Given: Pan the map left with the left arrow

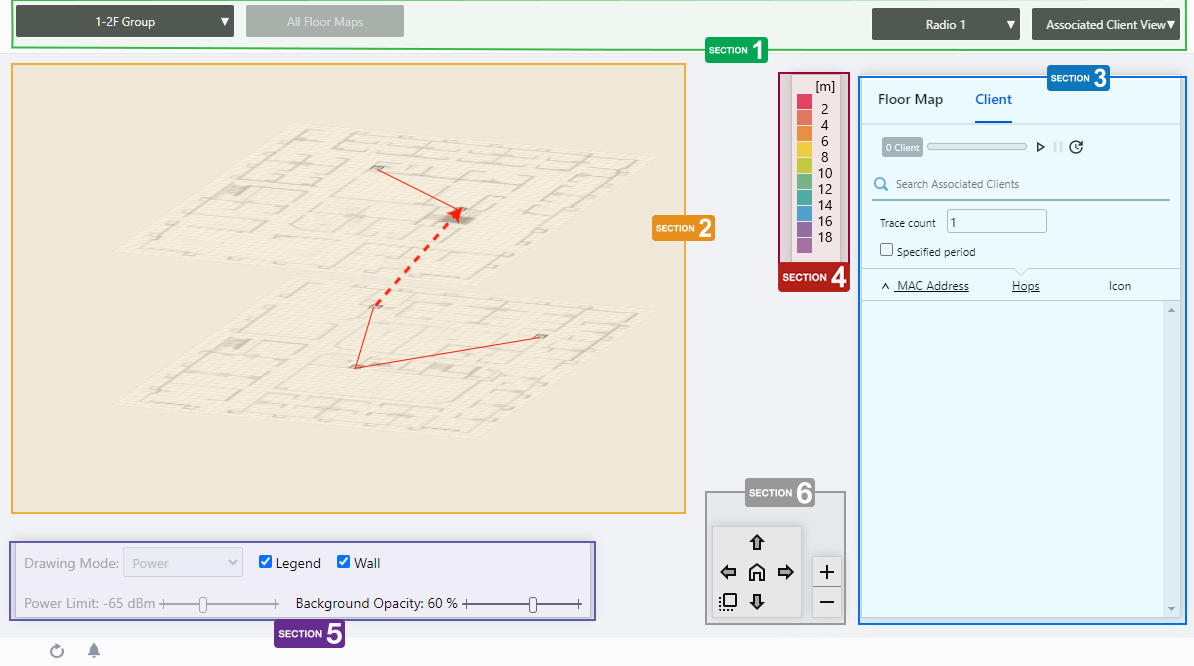Looking at the screenshot, I should point(728,573).
